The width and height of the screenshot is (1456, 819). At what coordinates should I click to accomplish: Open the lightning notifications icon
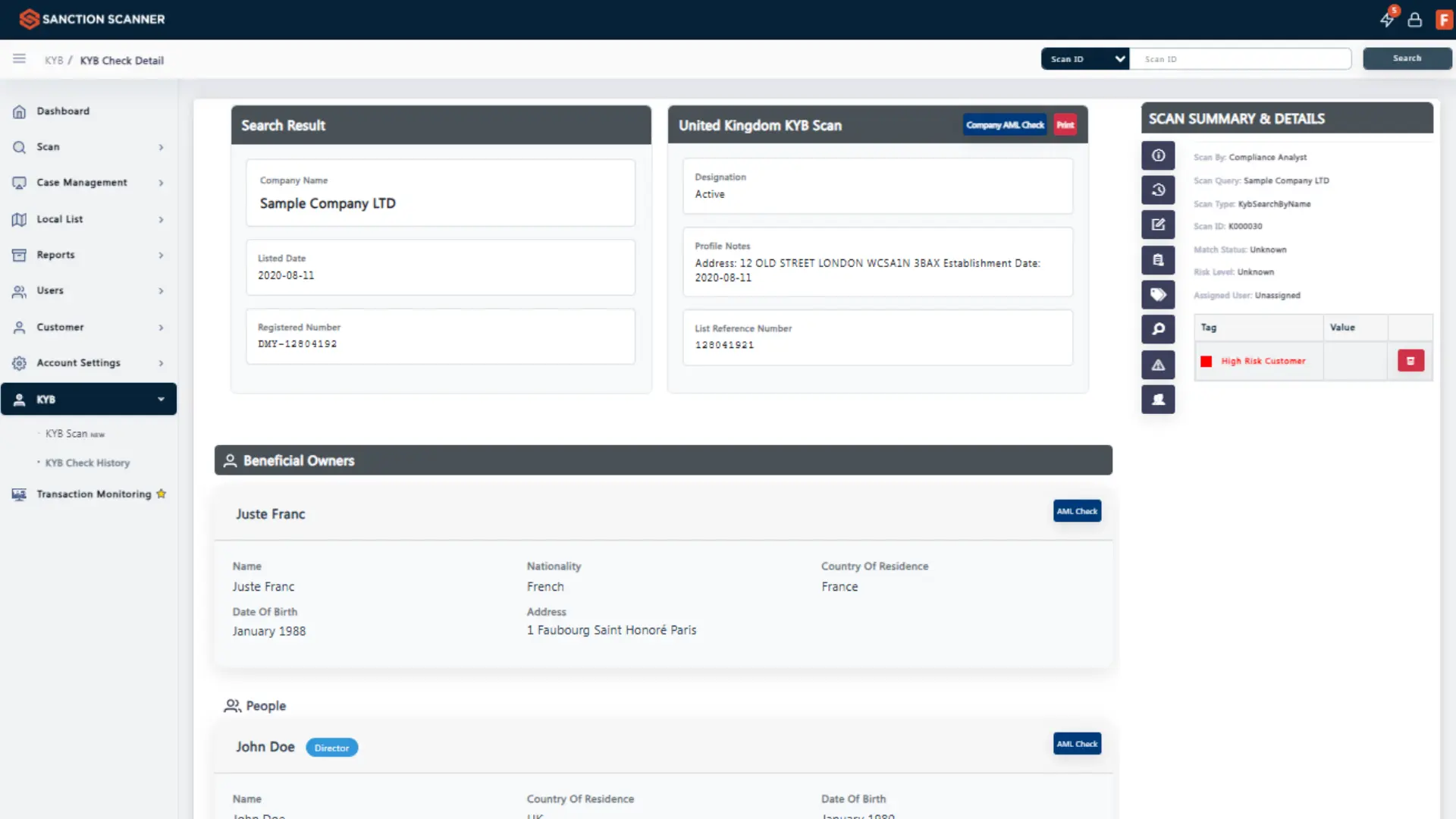point(1387,20)
